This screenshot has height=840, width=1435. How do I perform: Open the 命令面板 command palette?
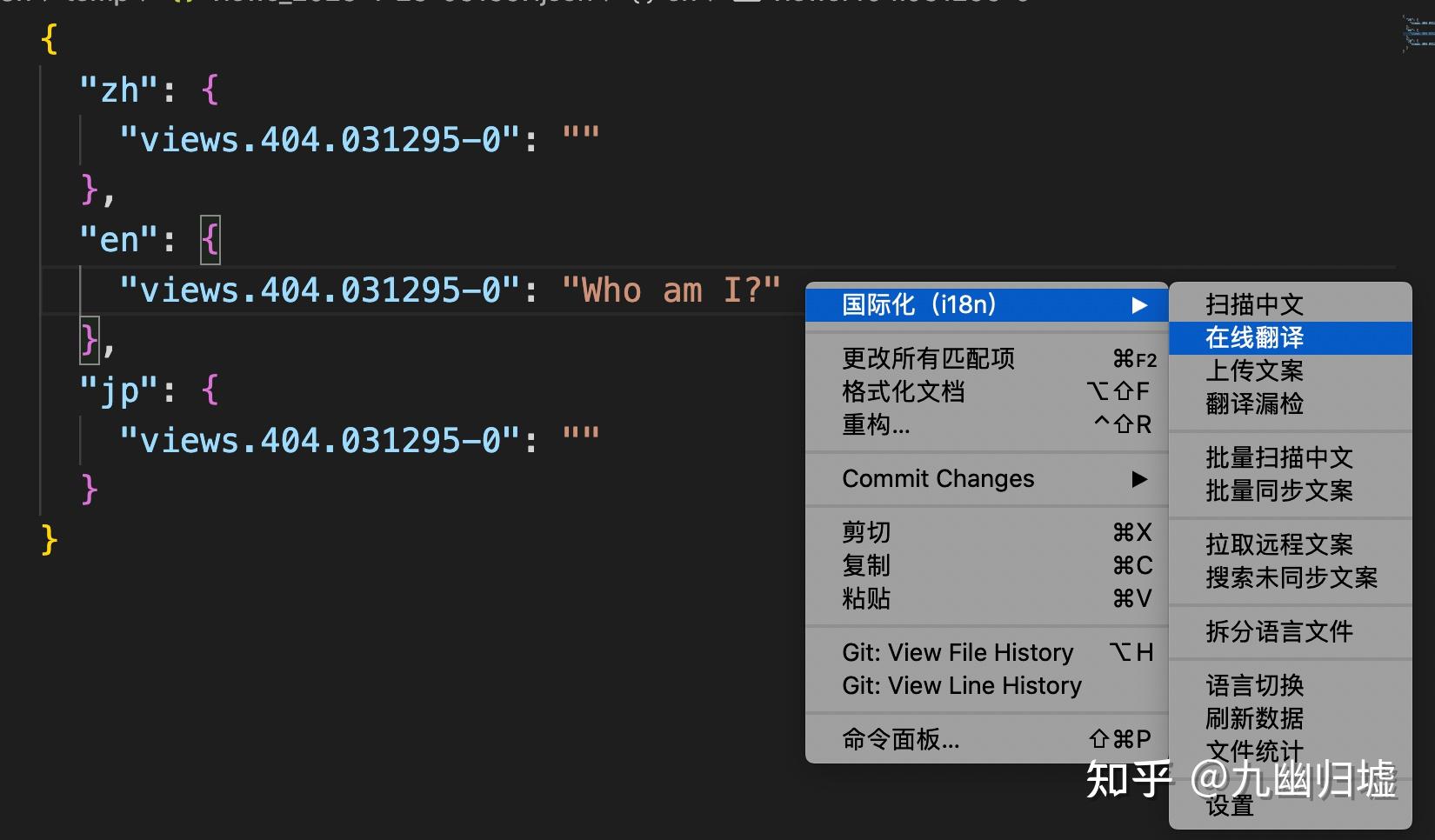(x=900, y=740)
